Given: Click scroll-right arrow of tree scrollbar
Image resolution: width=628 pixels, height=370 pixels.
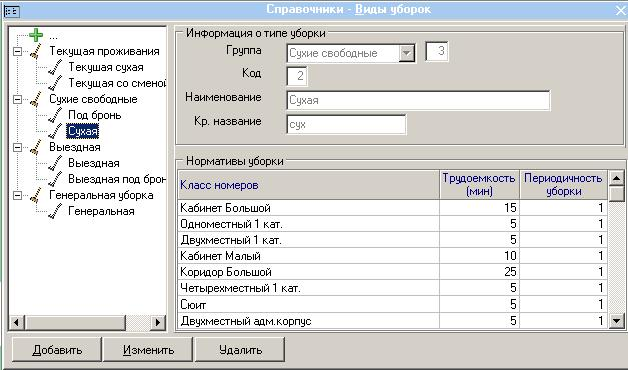Looking at the screenshot, I should click(158, 322).
